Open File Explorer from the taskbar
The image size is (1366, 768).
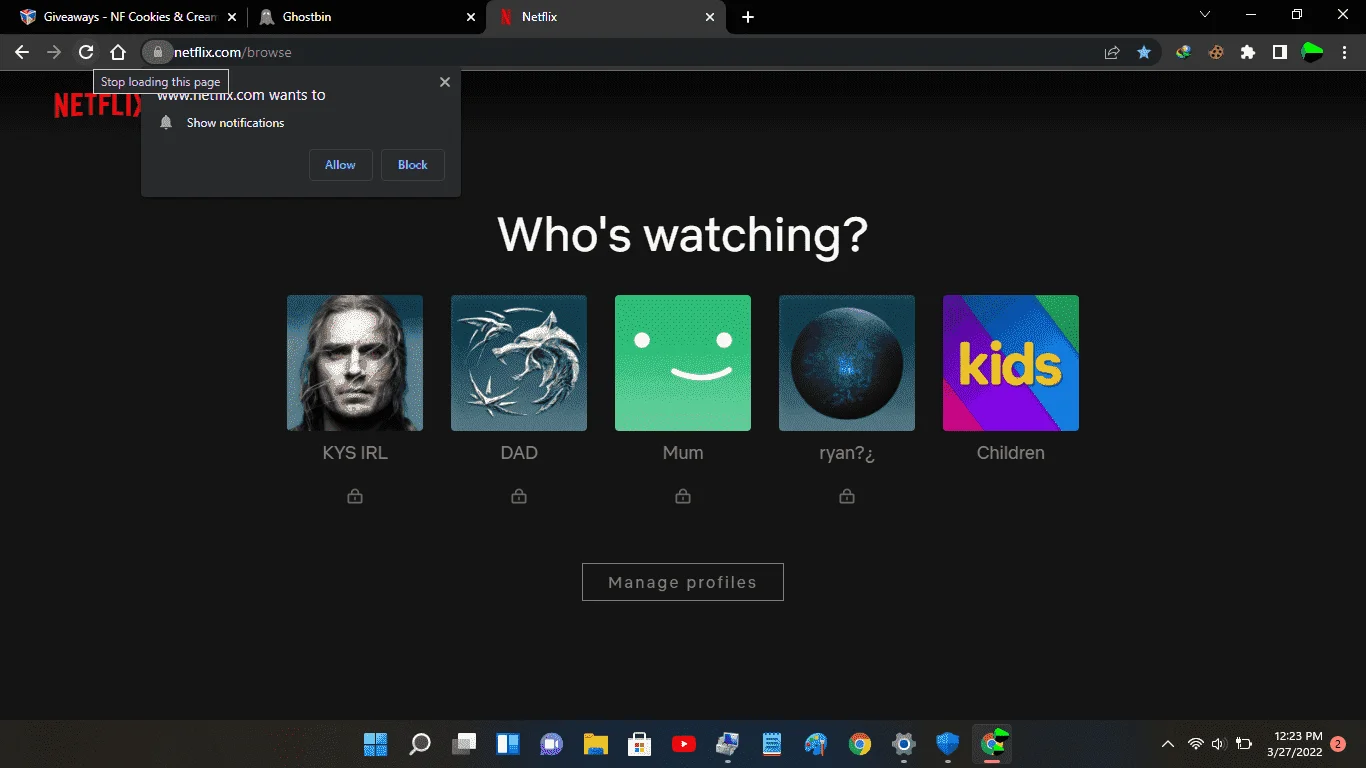[596, 744]
